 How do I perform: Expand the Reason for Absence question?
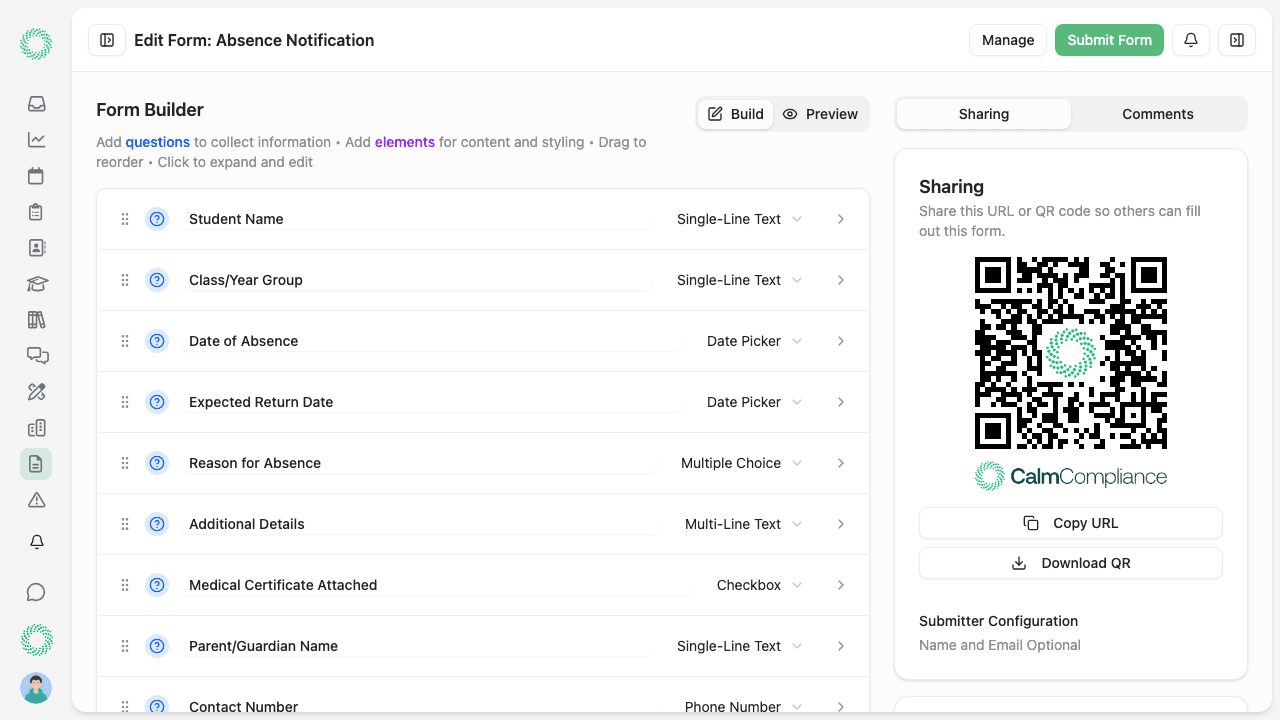pos(840,463)
